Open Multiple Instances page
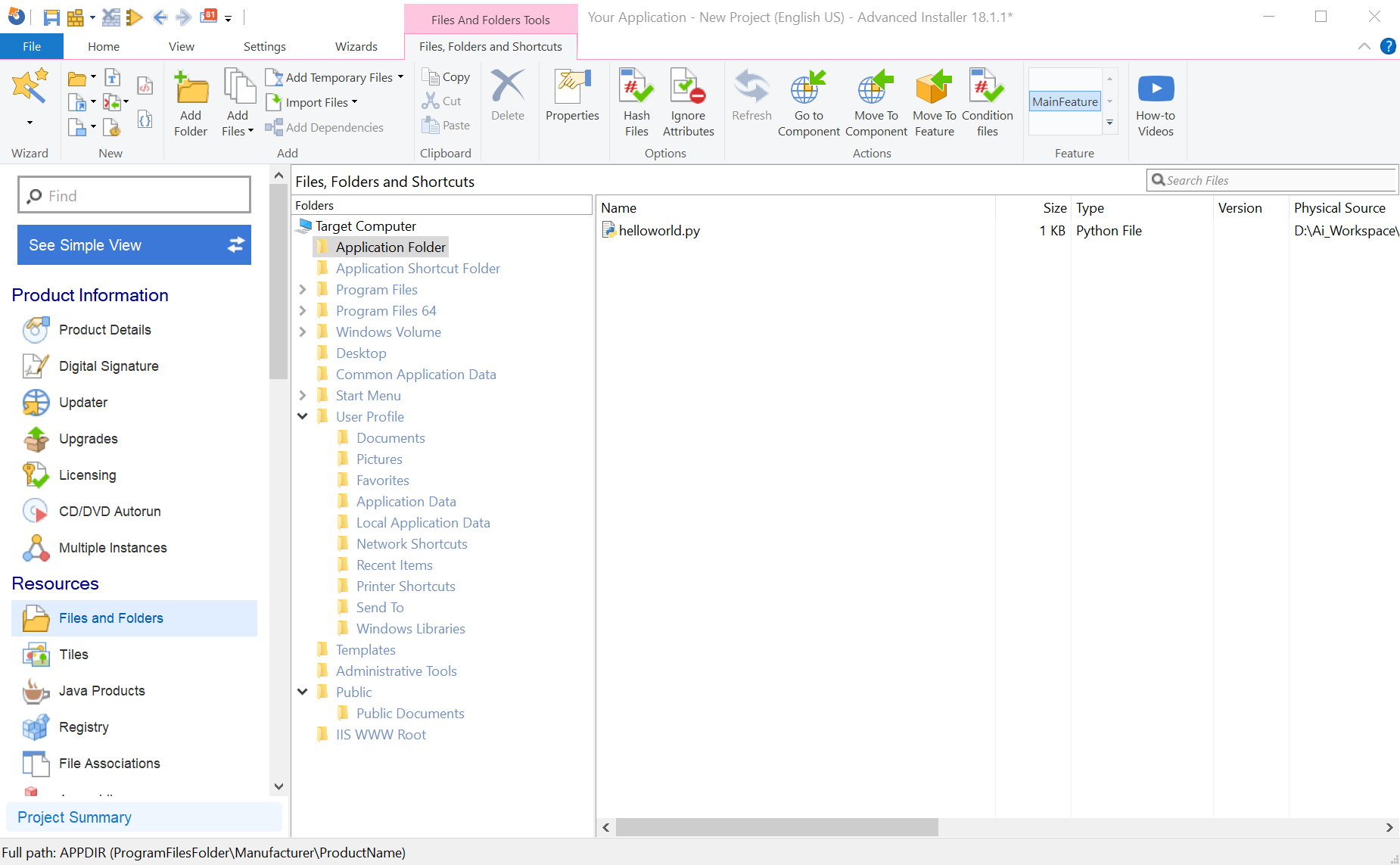The width and height of the screenshot is (1400, 865). click(x=113, y=548)
